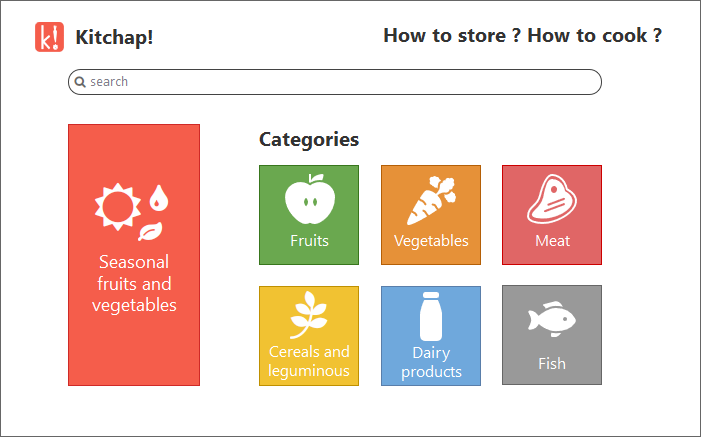The image size is (701, 437).
Task: Click the wheat icon in Cereals tile
Action: (308, 315)
